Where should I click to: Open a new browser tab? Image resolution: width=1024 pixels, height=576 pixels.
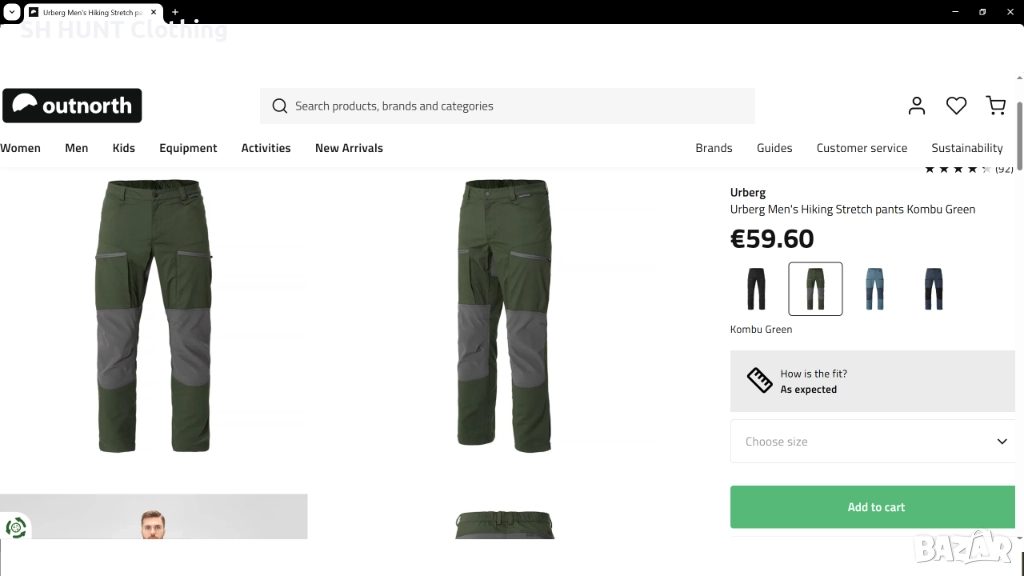coord(175,12)
